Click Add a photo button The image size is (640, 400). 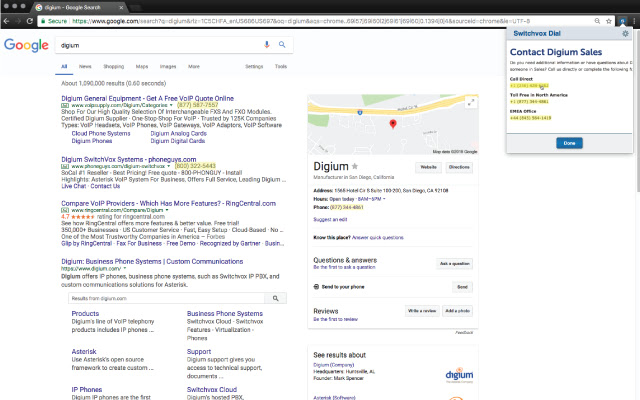coord(457,311)
